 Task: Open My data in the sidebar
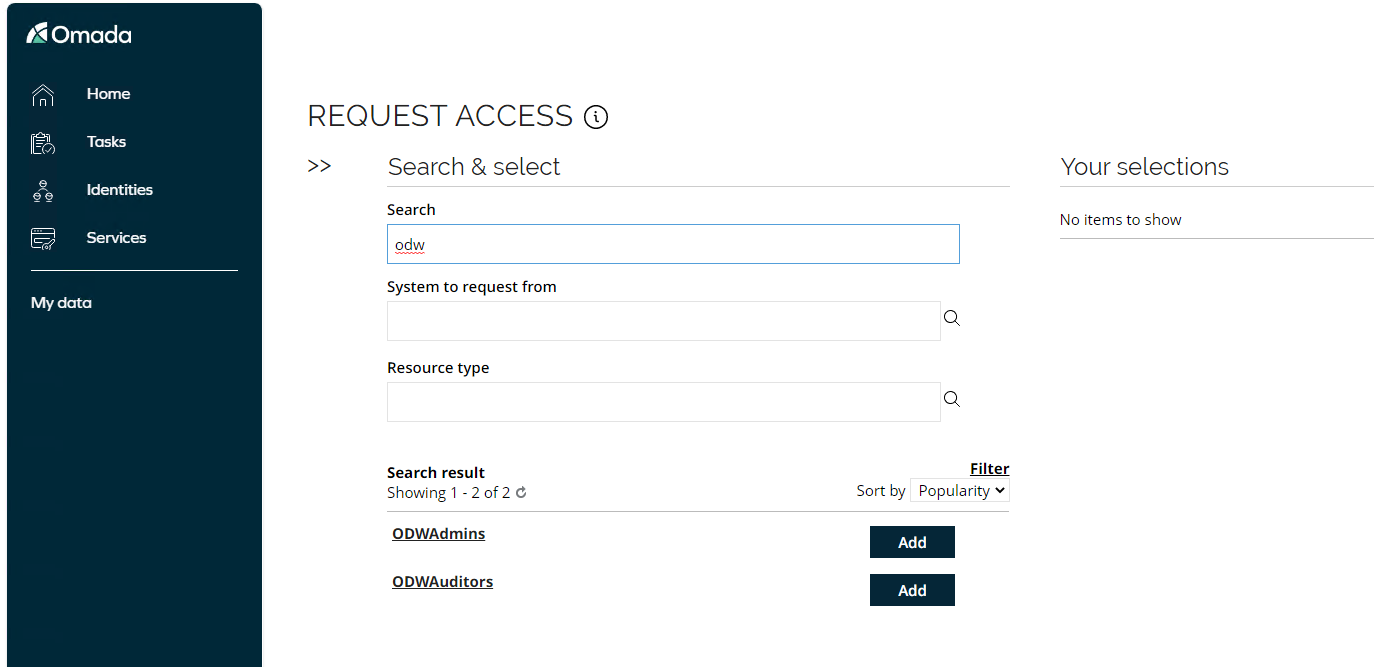(61, 303)
